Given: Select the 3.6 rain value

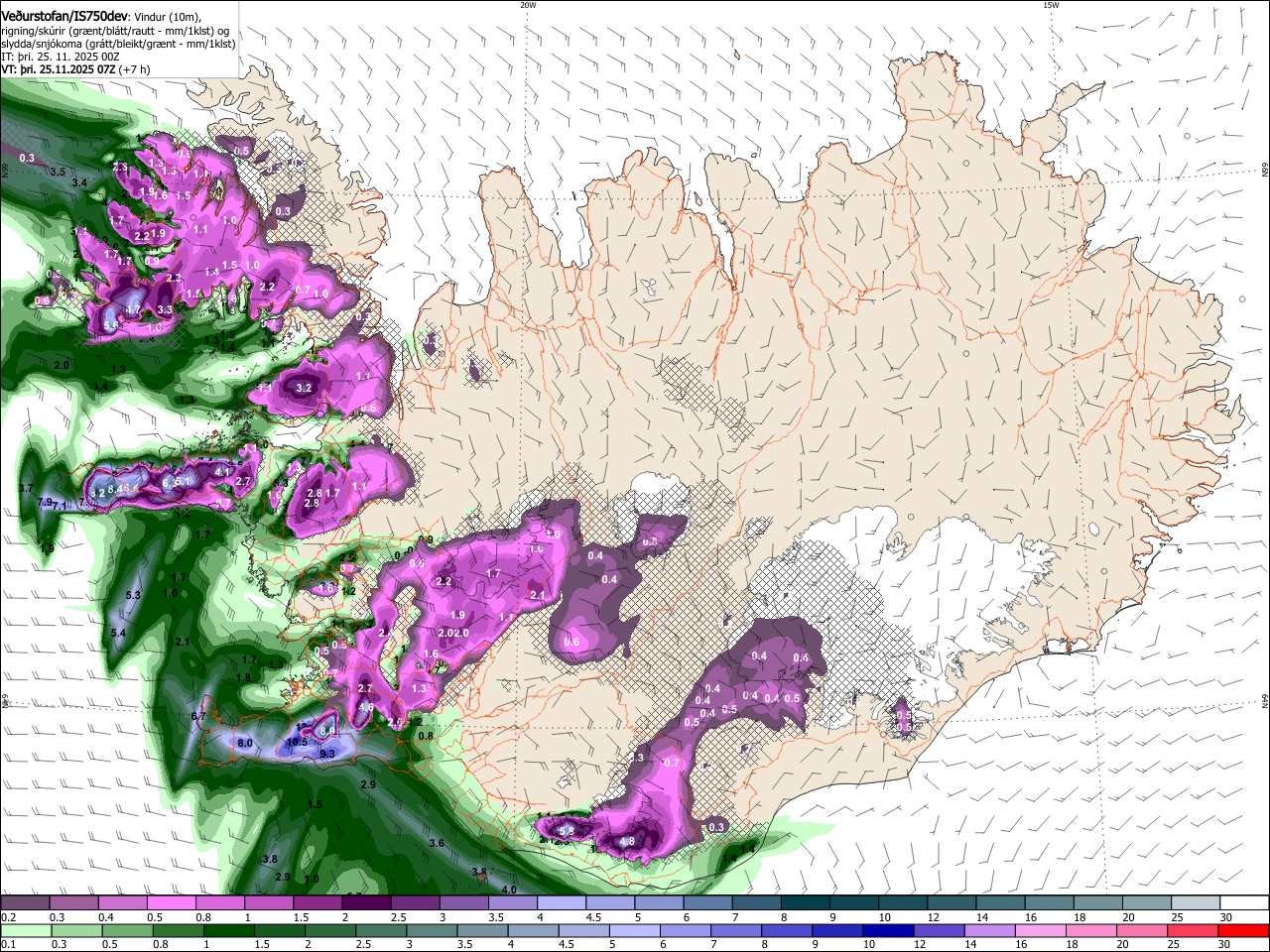Looking at the screenshot, I should (436, 843).
